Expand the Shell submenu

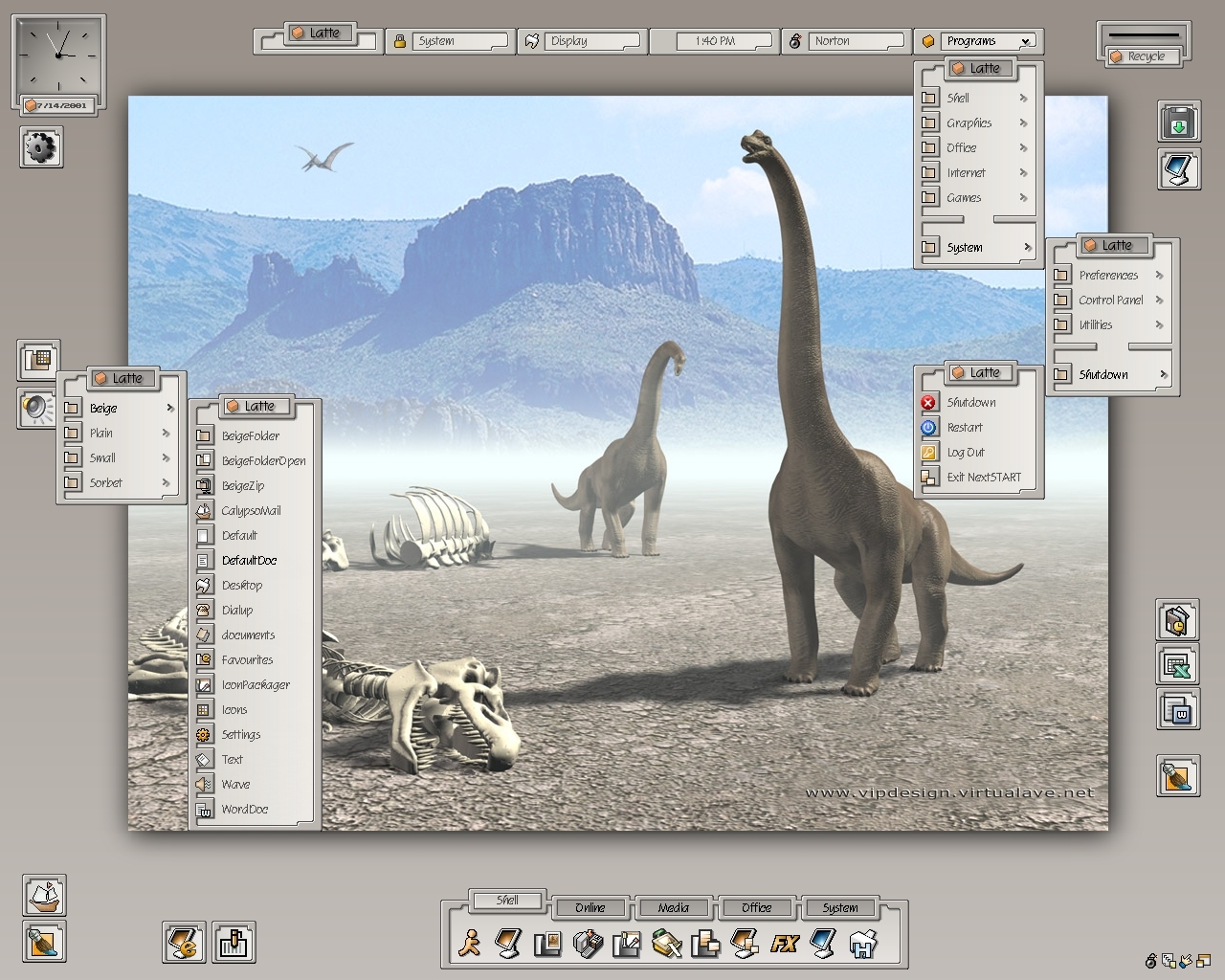pyautogui.click(x=976, y=98)
